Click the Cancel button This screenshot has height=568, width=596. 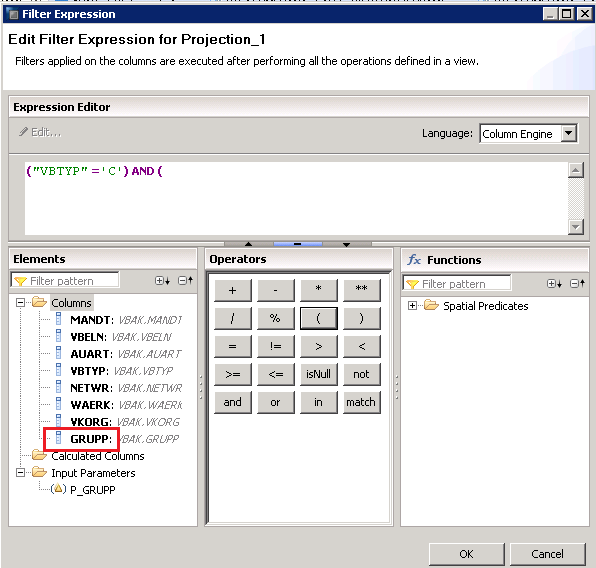click(x=547, y=554)
